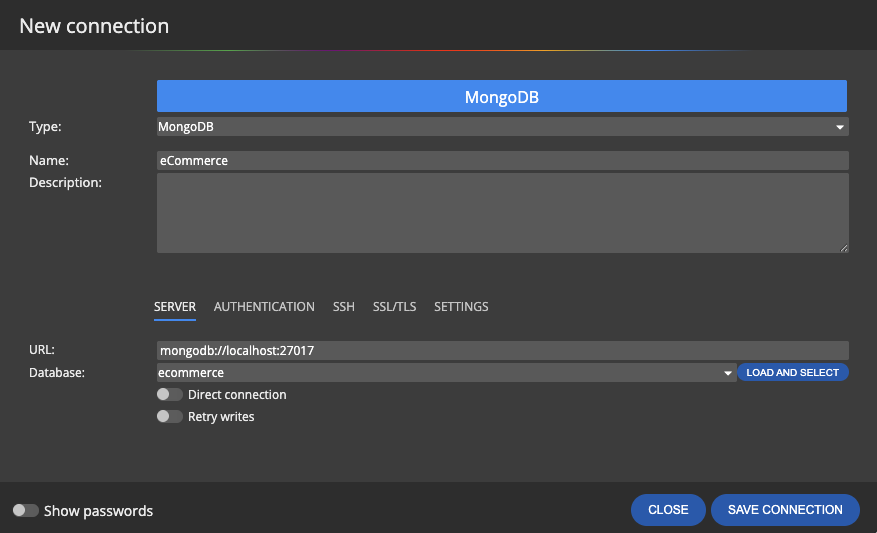The image size is (877, 533).
Task: Grab the Description box resize handle
Action: point(843,248)
